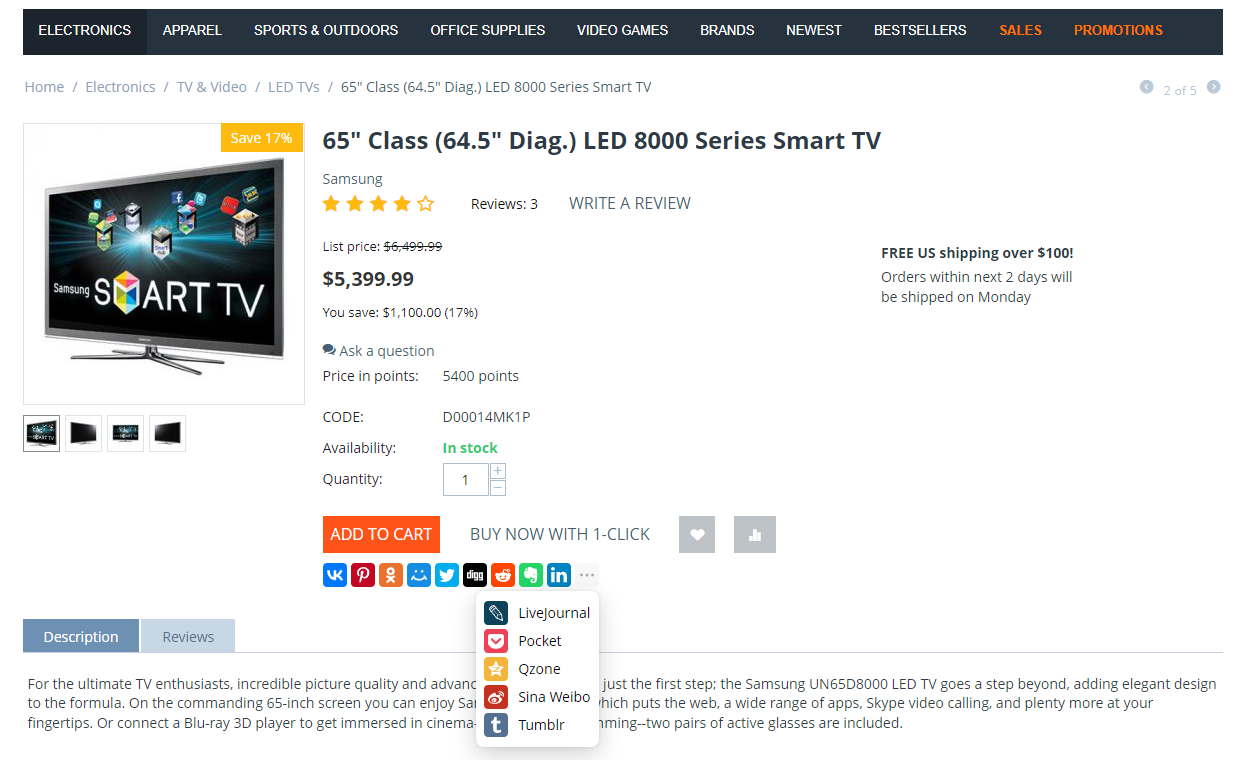This screenshot has height=760, width=1243.
Task: Open the Write a Review link
Action: coord(630,203)
